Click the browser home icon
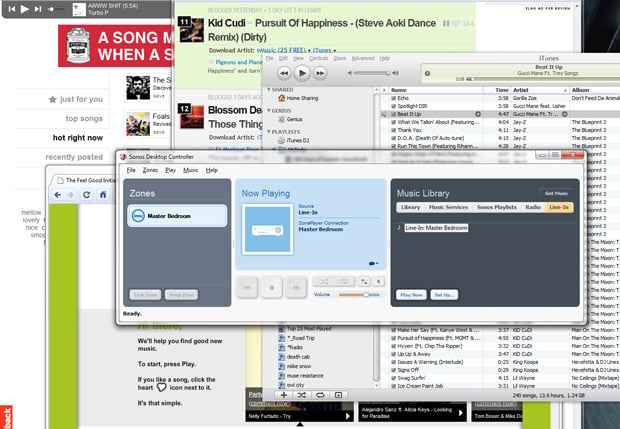Viewport: 620px width, 429px height. pyautogui.click(x=103, y=195)
